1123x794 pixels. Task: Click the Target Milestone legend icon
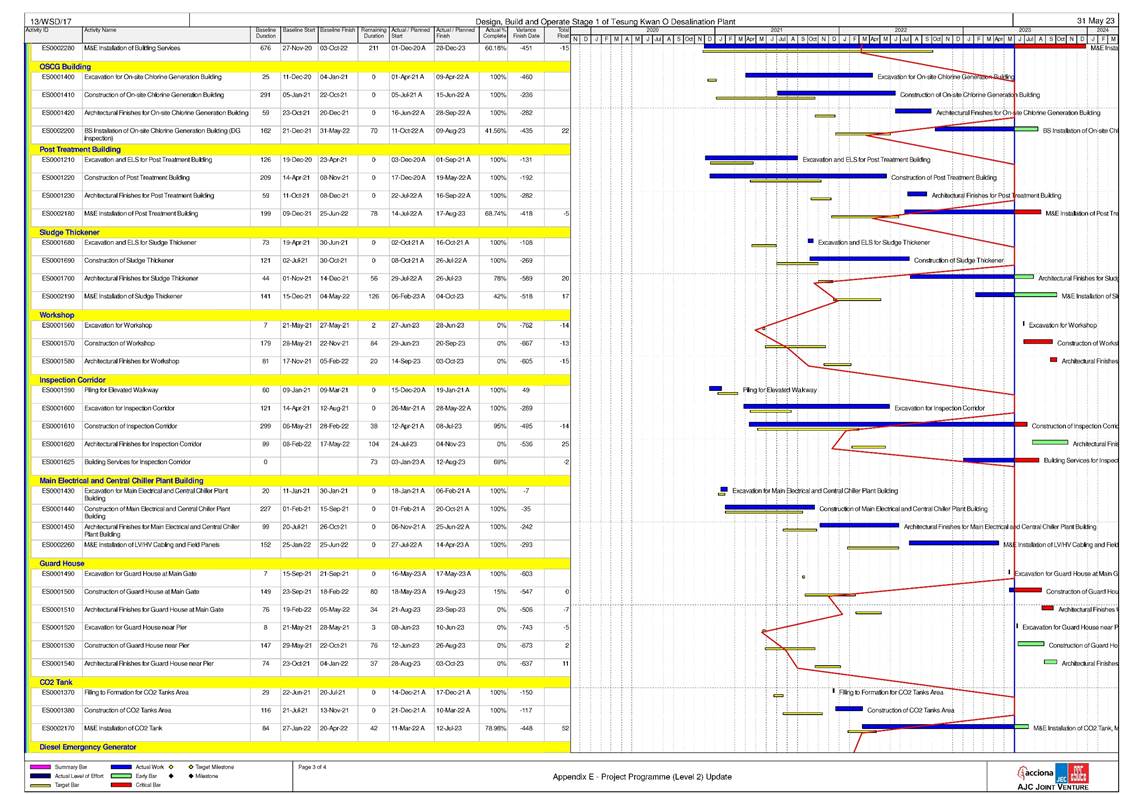pyautogui.click(x=189, y=767)
